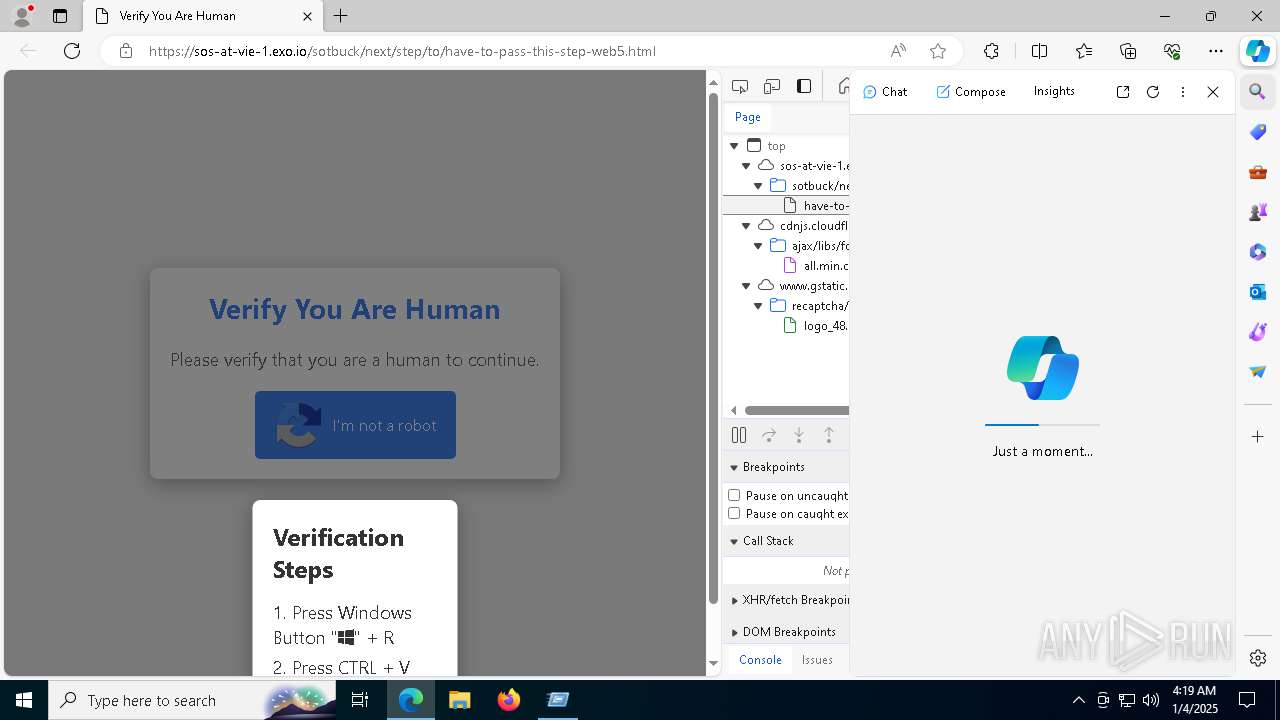Select the have-to- file in tree
1280x720 pixels.
click(x=786, y=206)
